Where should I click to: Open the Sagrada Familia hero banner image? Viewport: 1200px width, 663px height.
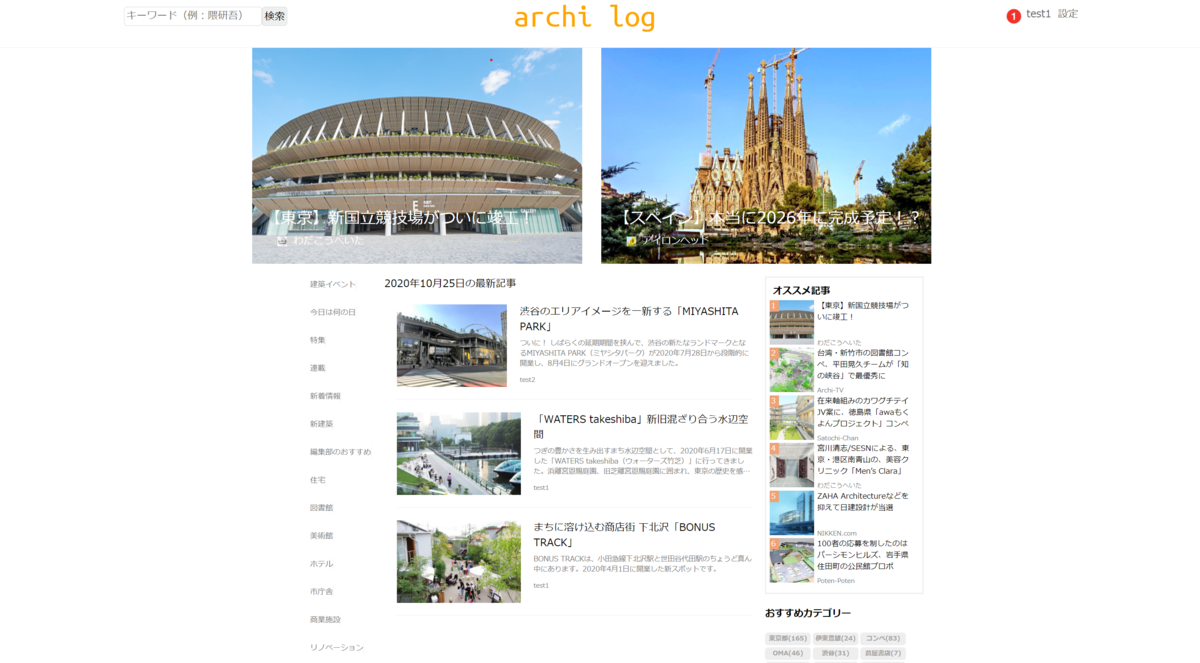click(x=766, y=155)
